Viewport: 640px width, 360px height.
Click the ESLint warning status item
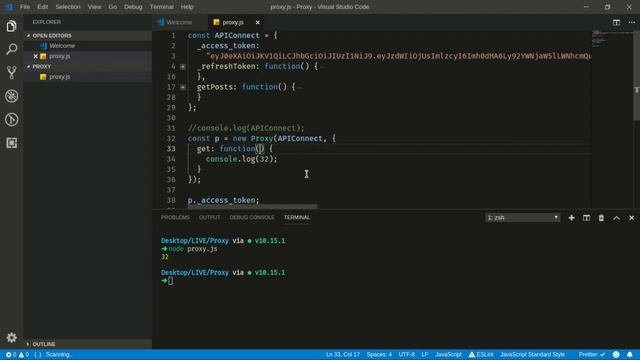[x=481, y=354]
